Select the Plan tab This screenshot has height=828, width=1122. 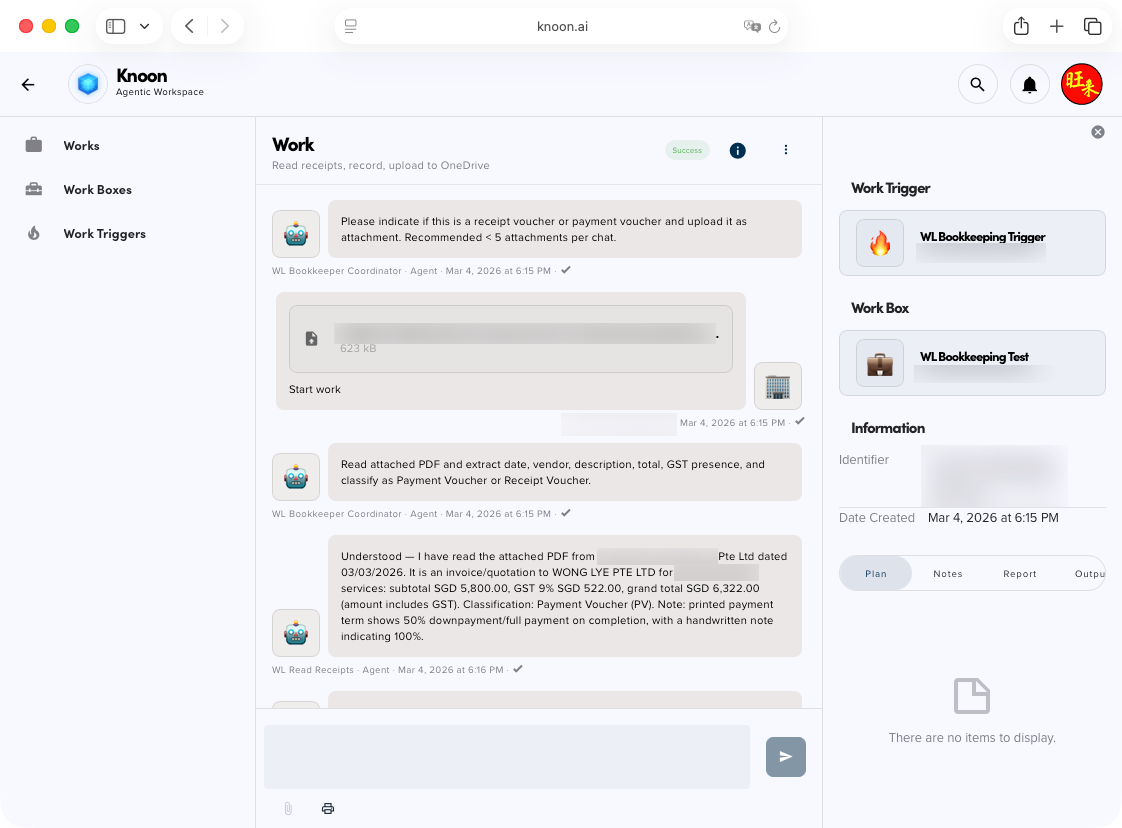875,573
